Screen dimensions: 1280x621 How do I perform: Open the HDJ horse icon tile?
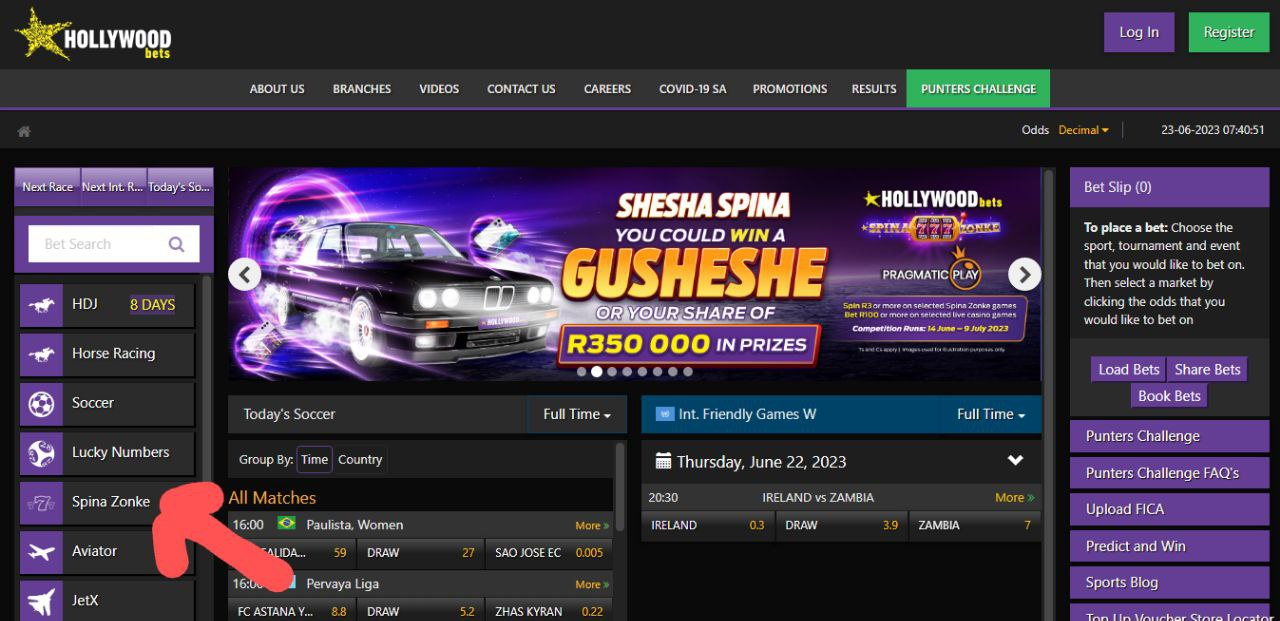pyautogui.click(x=42, y=304)
